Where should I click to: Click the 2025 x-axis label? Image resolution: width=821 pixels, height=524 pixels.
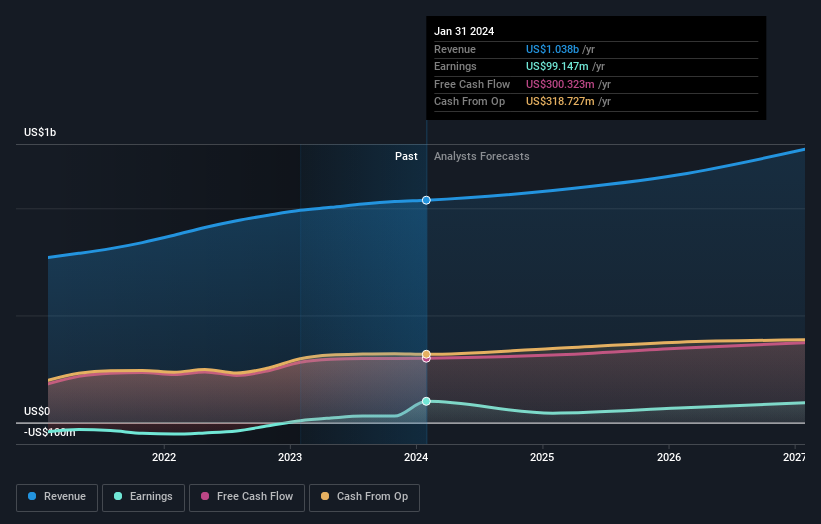coord(542,457)
